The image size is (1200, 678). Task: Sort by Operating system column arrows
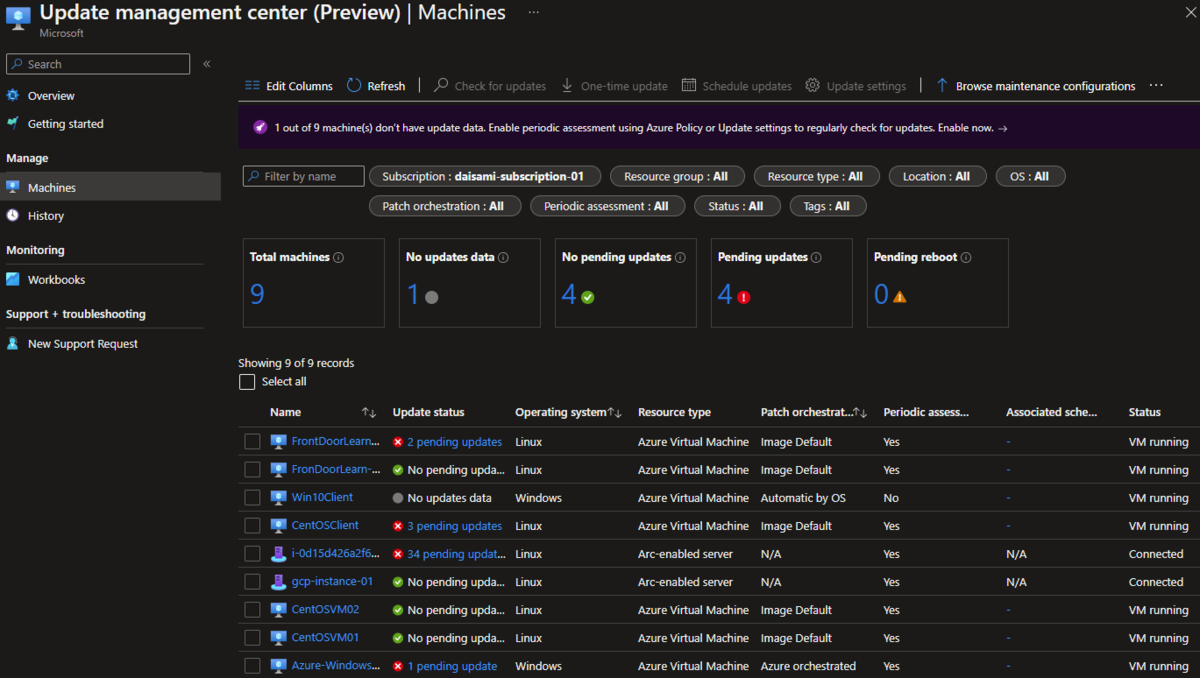pos(615,413)
